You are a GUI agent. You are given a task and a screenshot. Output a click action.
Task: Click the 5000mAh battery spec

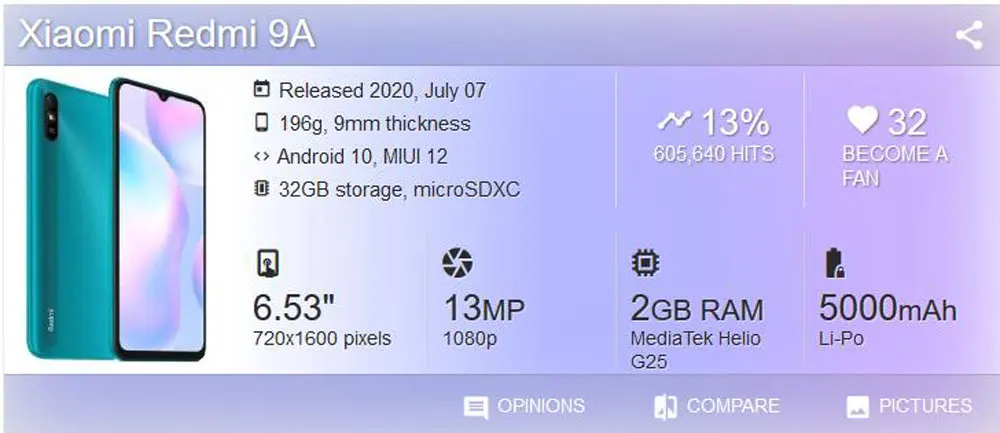pyautogui.click(x=887, y=308)
